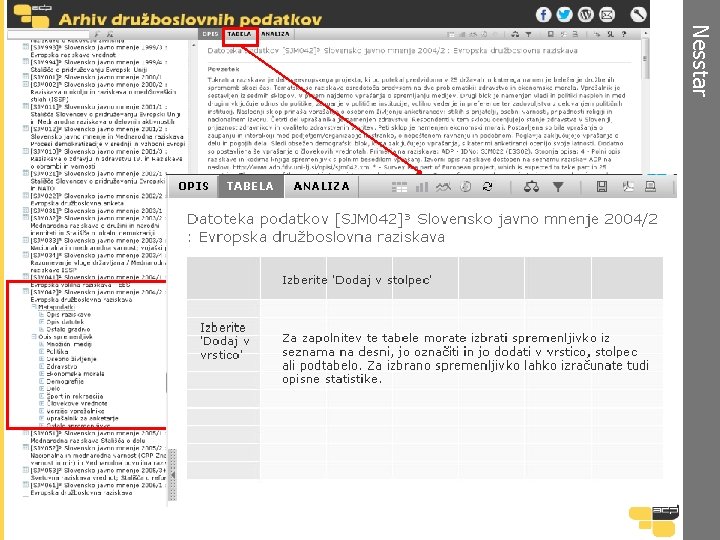This screenshot has width=720, height=540.
Task: Select table view icon in enlarged toolbar
Action: [399, 187]
